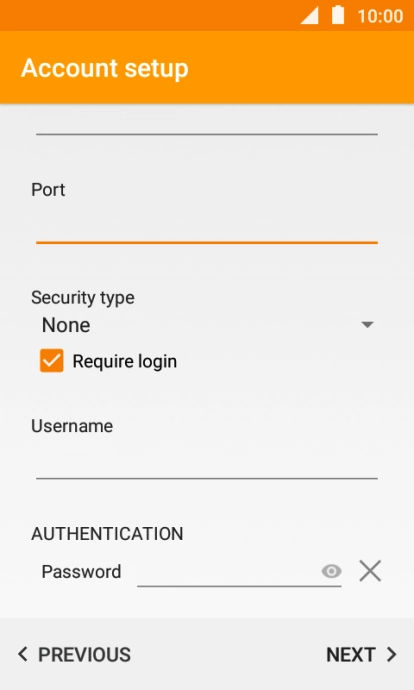Select the None security type value
414x690 pixels.
click(x=66, y=325)
